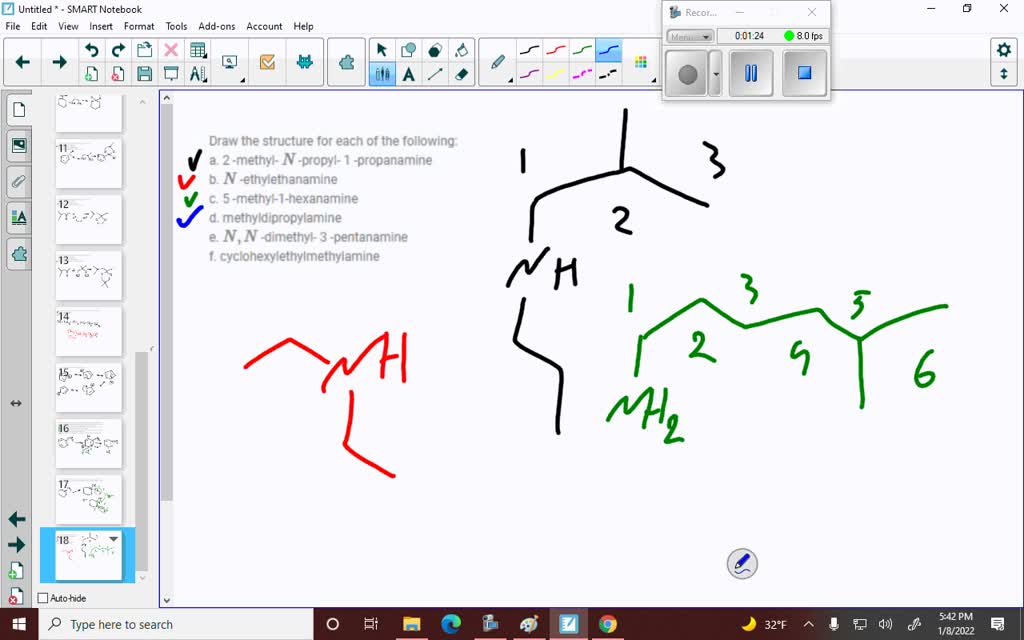Click the floating pen tool badge

(x=742, y=564)
